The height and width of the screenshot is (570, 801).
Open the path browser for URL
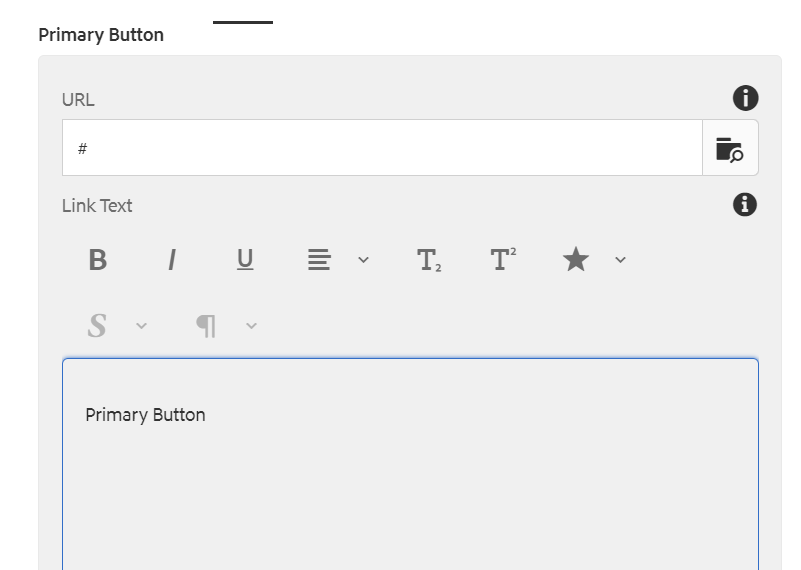[730, 148]
